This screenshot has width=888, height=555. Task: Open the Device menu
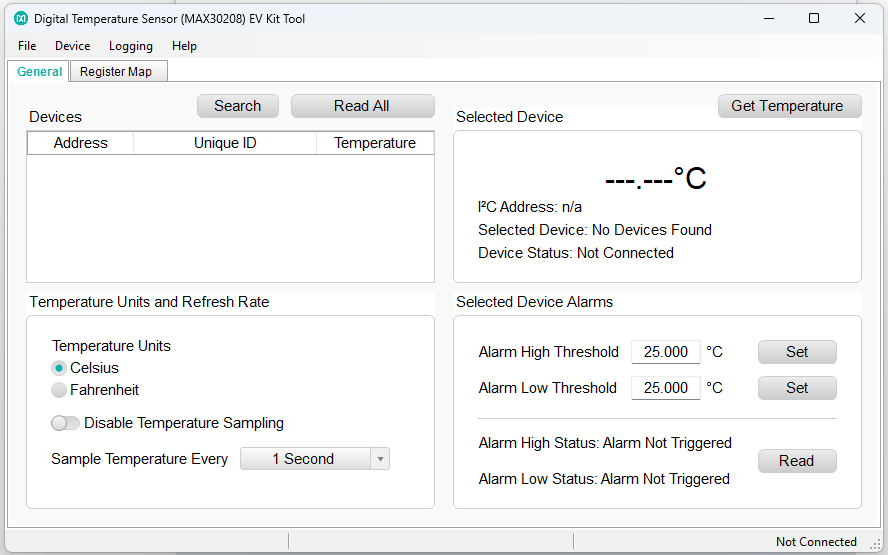(x=72, y=46)
